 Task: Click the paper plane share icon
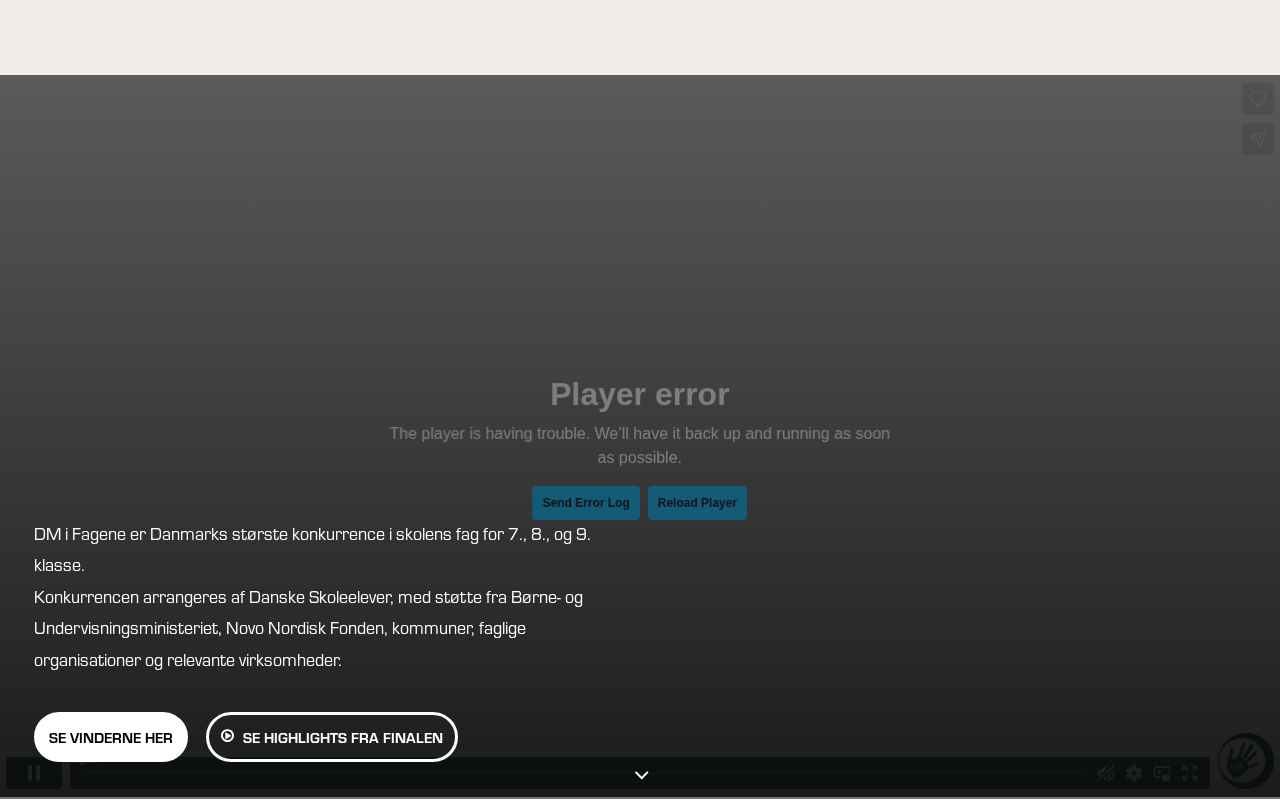pyautogui.click(x=1258, y=139)
